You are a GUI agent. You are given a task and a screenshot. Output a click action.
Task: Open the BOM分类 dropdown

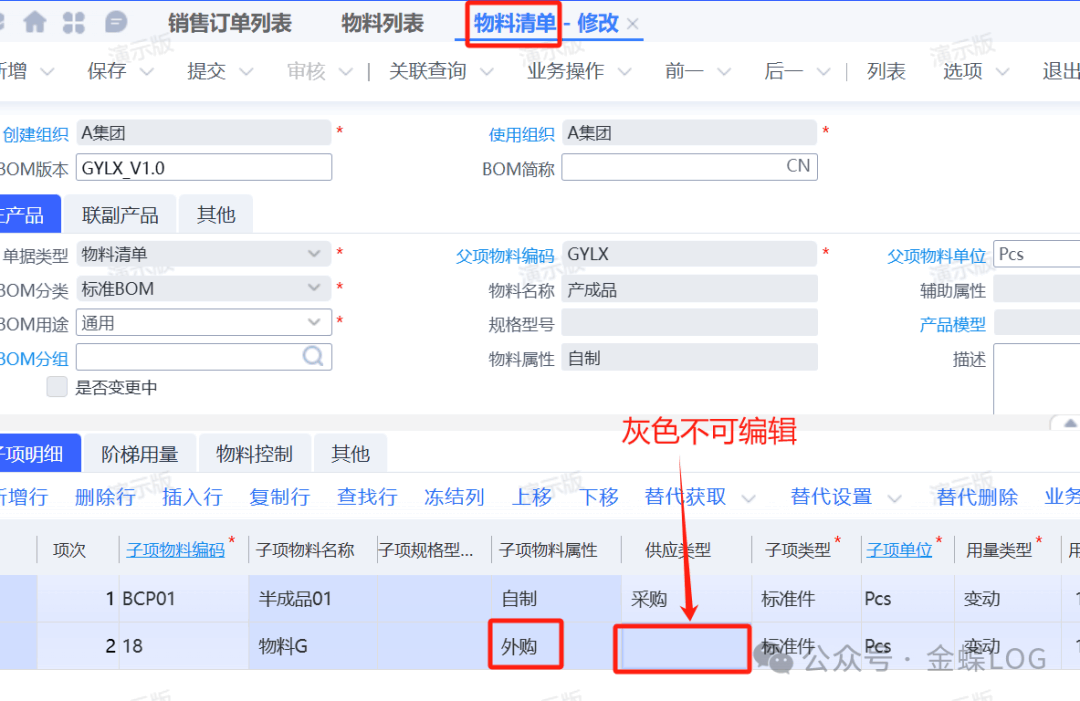(315, 289)
